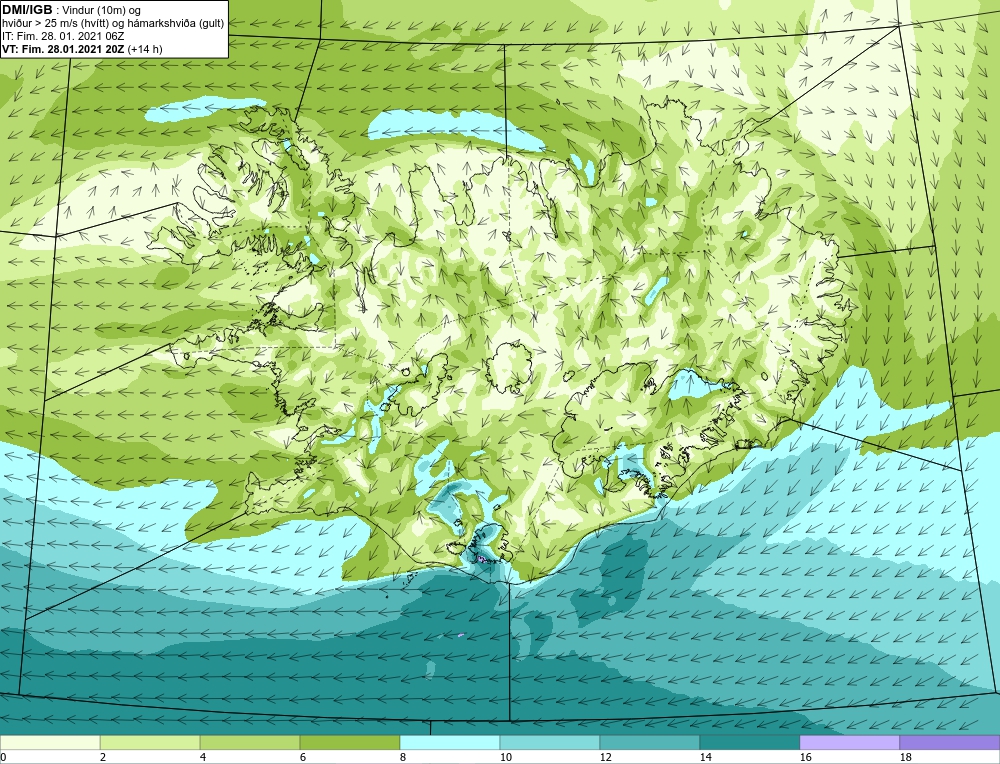Click the legend label "4"

203,758
